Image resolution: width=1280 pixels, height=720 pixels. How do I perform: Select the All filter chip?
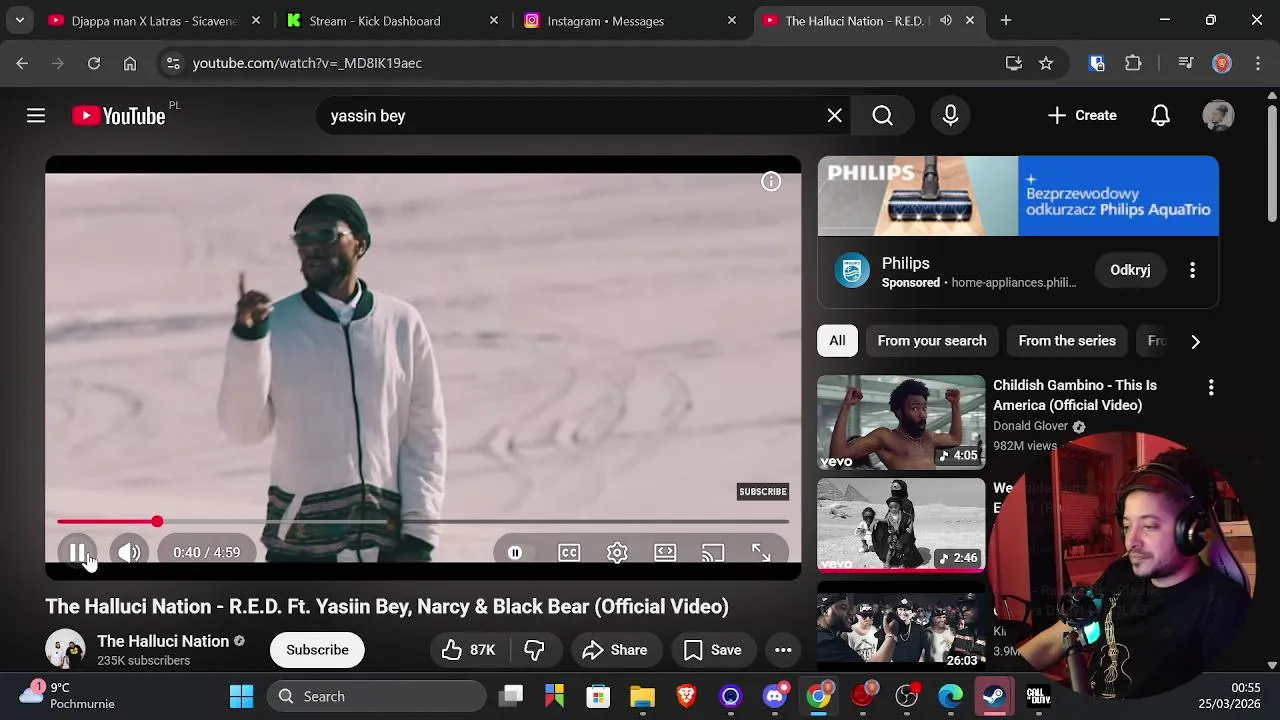pos(837,341)
